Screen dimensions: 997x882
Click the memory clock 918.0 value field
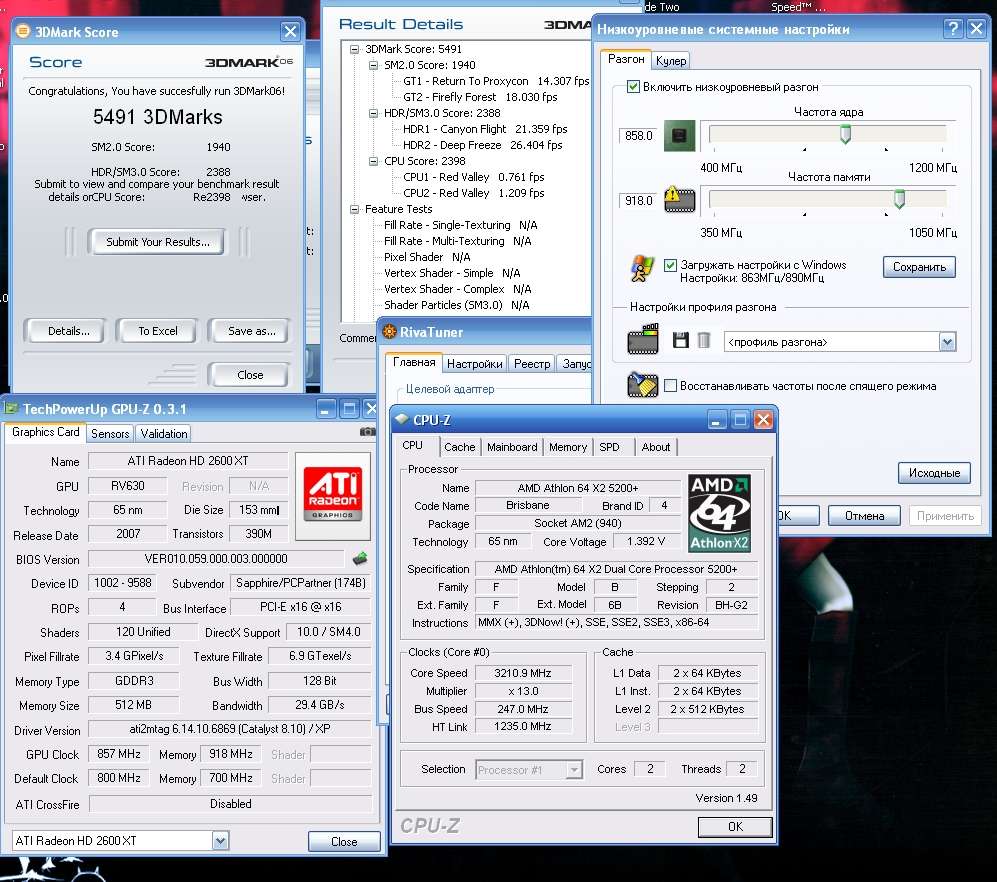638,200
